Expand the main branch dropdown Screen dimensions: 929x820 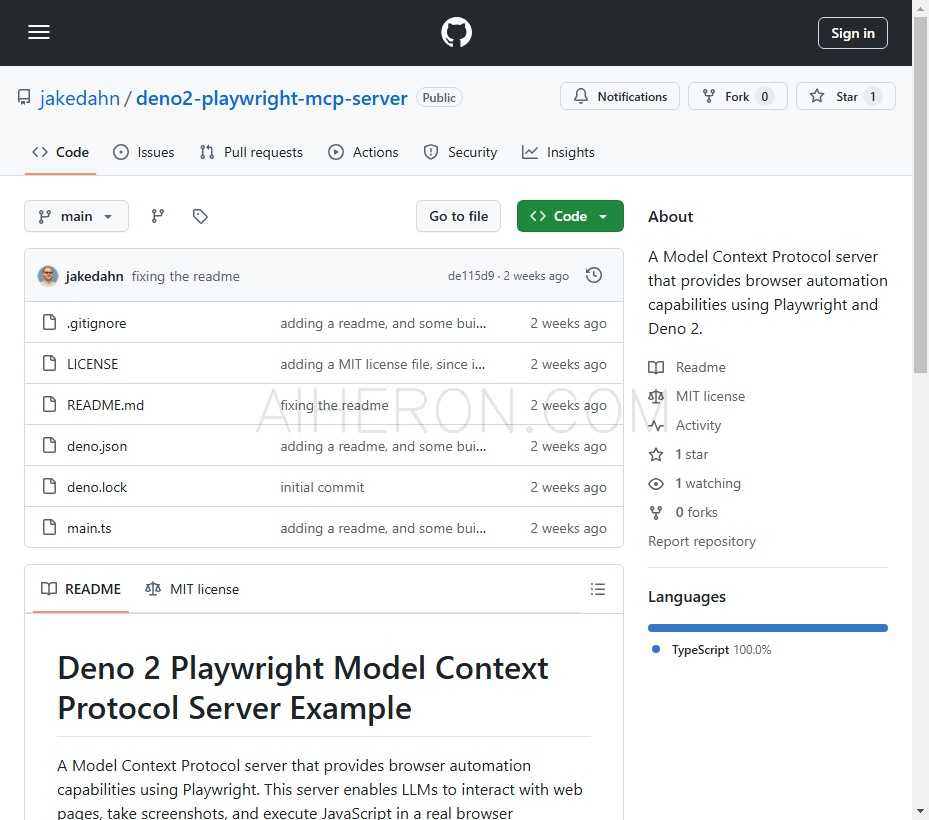tap(76, 216)
